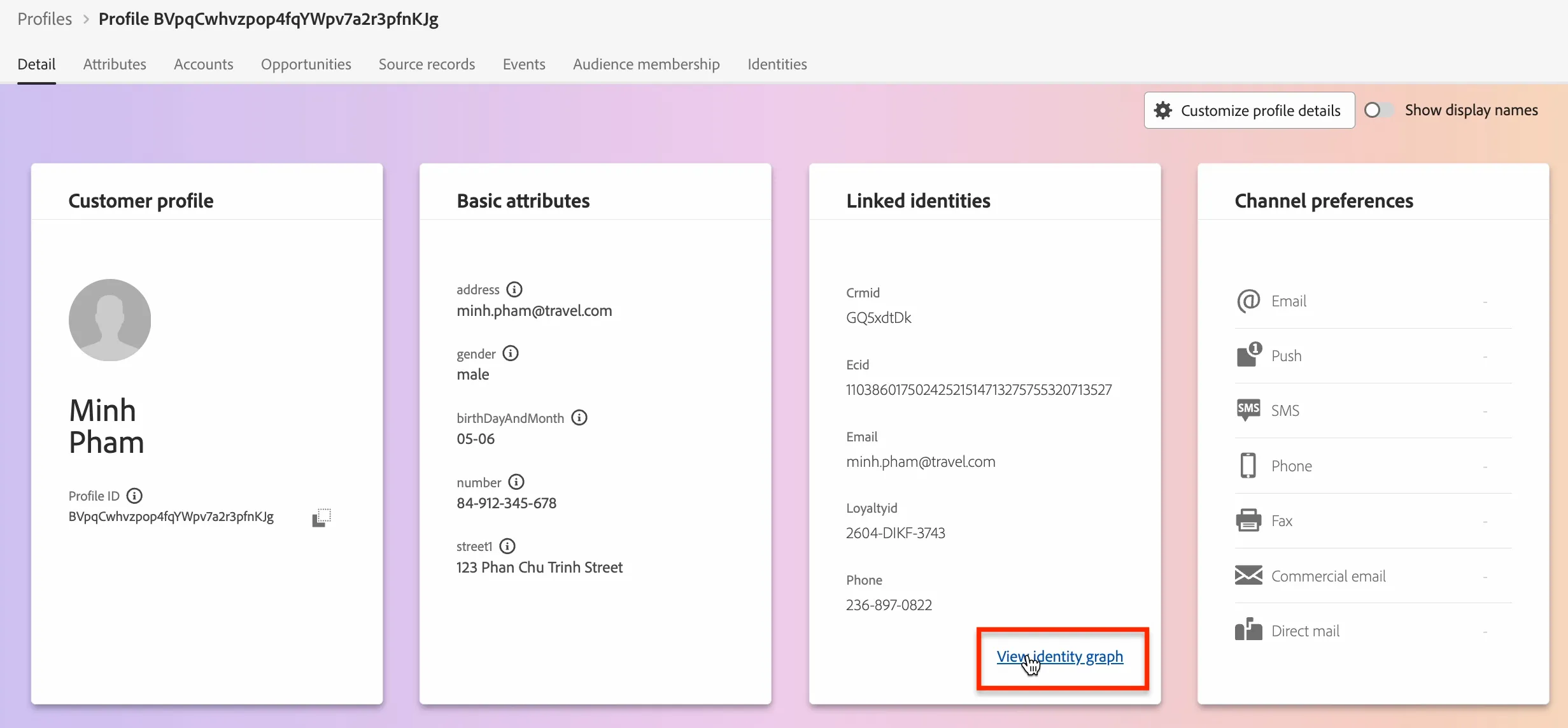Open Customize profile details

pos(1249,111)
